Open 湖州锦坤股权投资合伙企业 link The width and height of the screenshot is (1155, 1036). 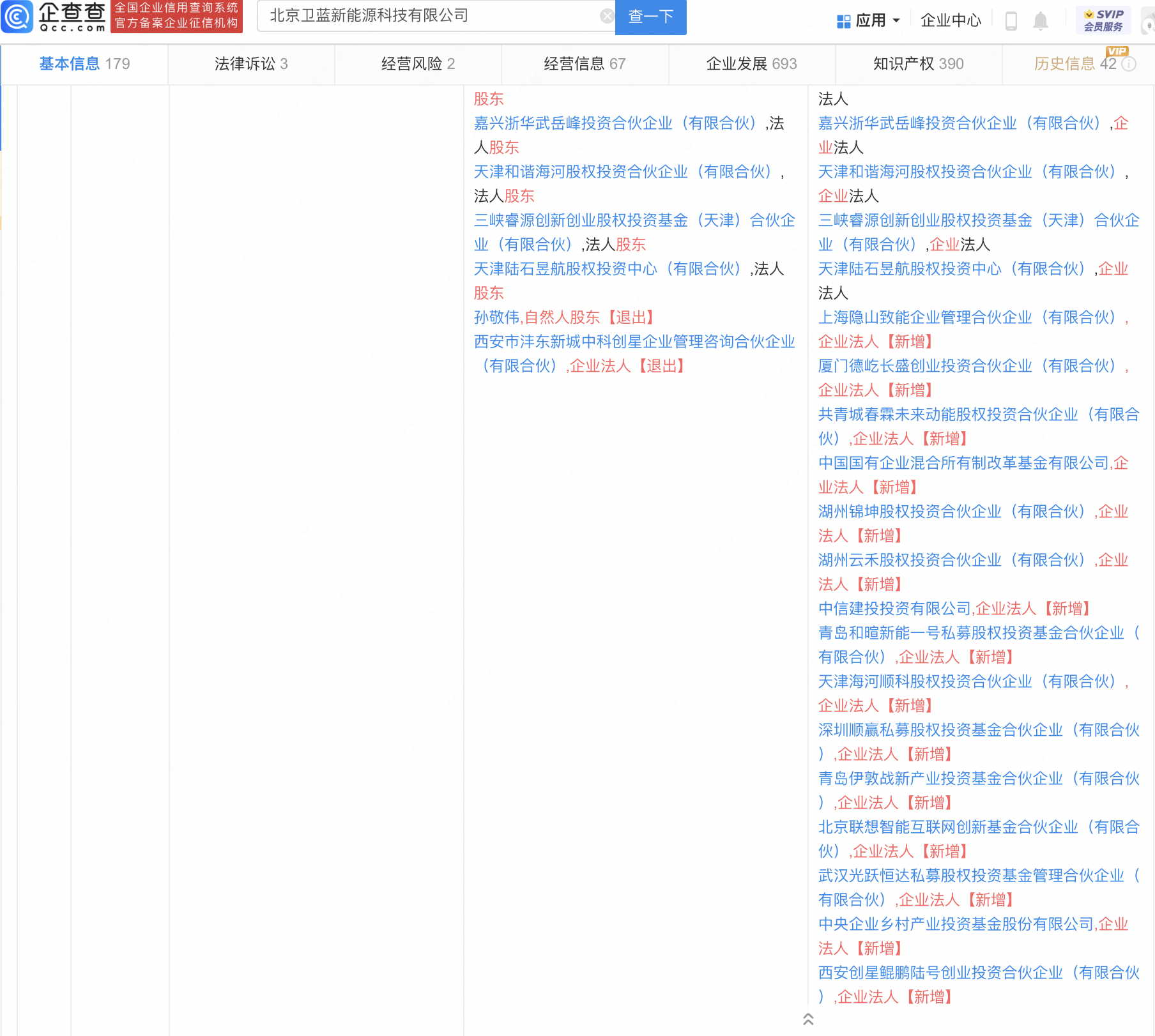(x=954, y=512)
